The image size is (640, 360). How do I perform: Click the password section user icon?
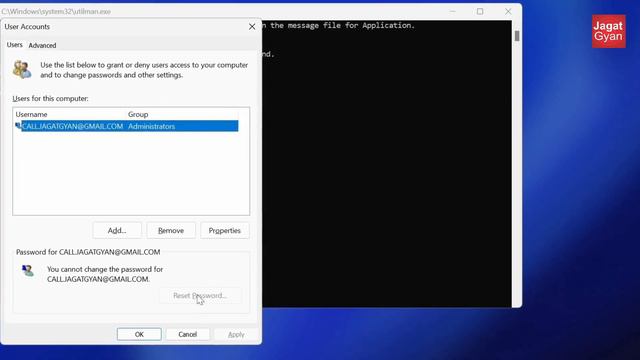pyautogui.click(x=27, y=271)
